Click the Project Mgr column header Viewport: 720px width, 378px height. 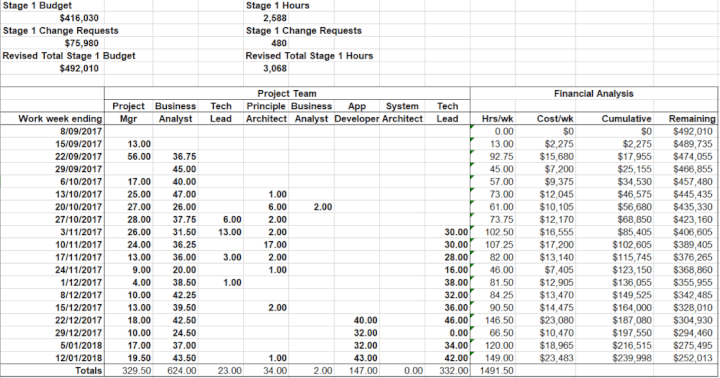pos(128,112)
